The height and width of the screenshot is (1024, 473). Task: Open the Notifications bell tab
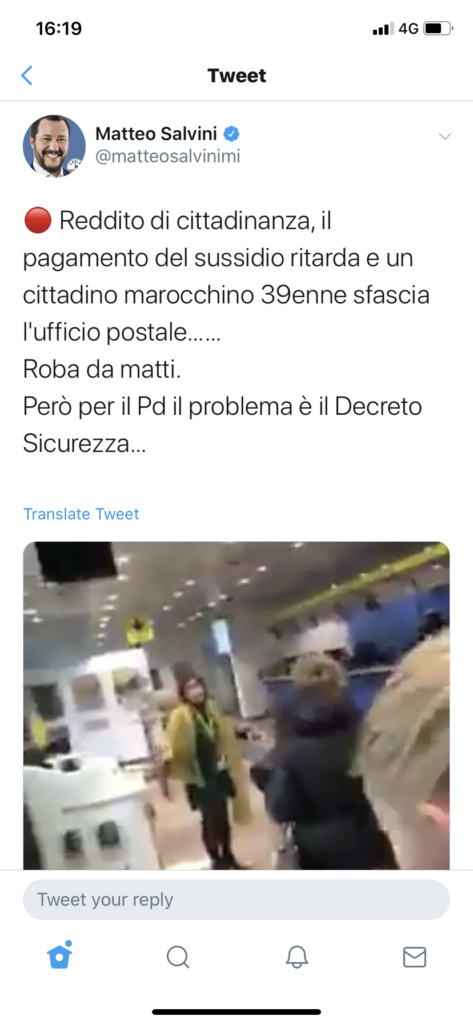[297, 957]
